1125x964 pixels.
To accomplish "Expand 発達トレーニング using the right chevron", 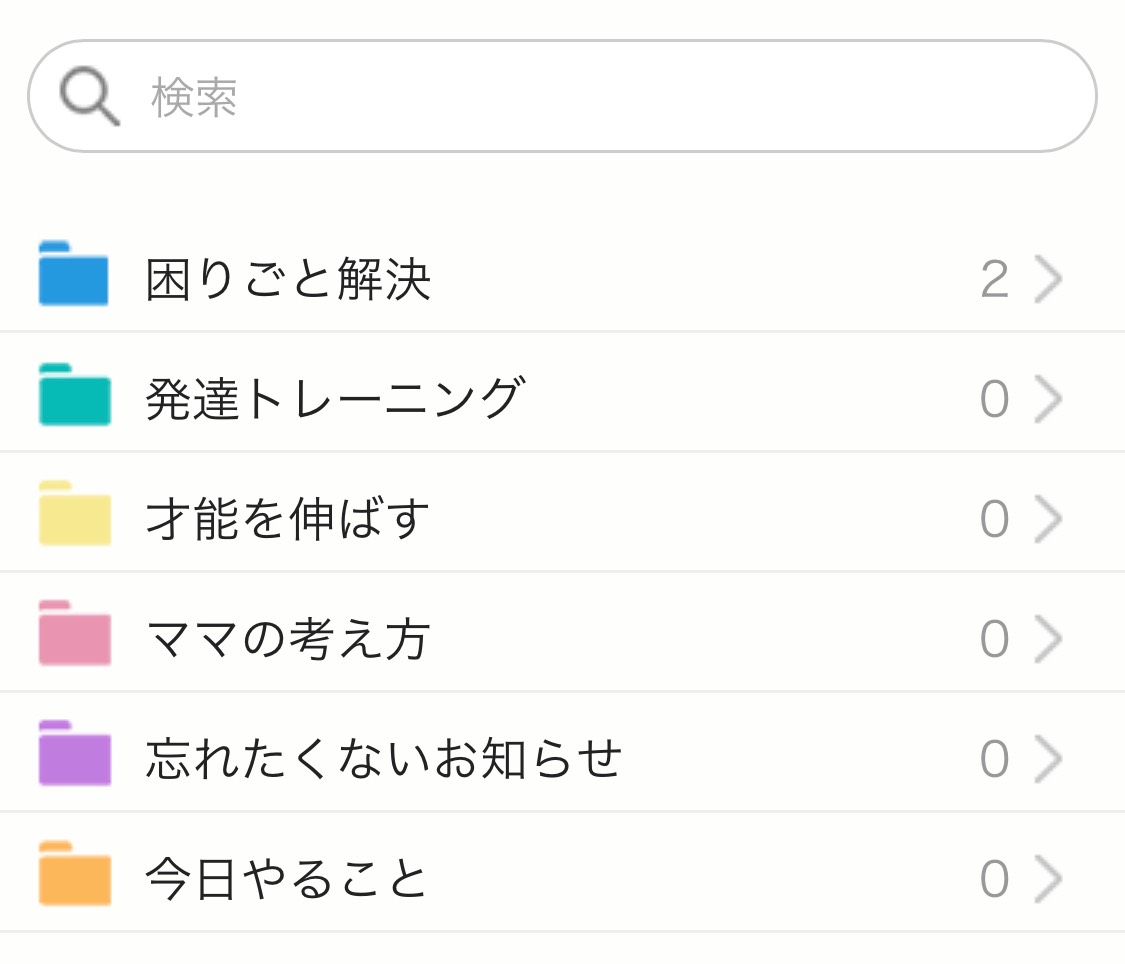I will 1047,400.
